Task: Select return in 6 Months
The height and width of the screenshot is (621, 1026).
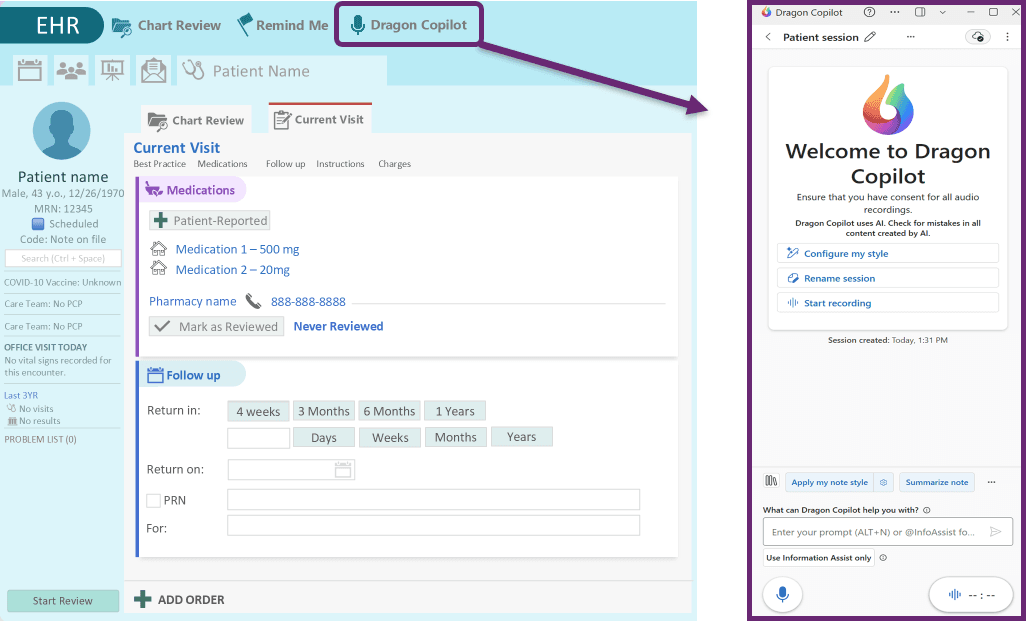Action: pos(389,411)
